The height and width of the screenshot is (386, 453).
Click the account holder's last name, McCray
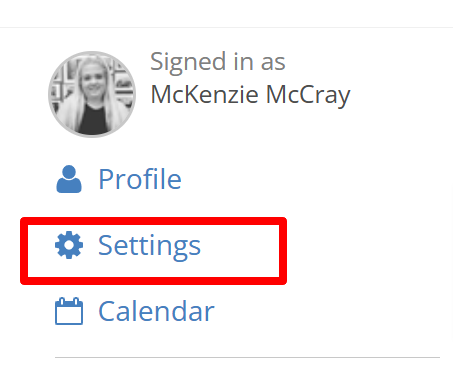(x=308, y=96)
